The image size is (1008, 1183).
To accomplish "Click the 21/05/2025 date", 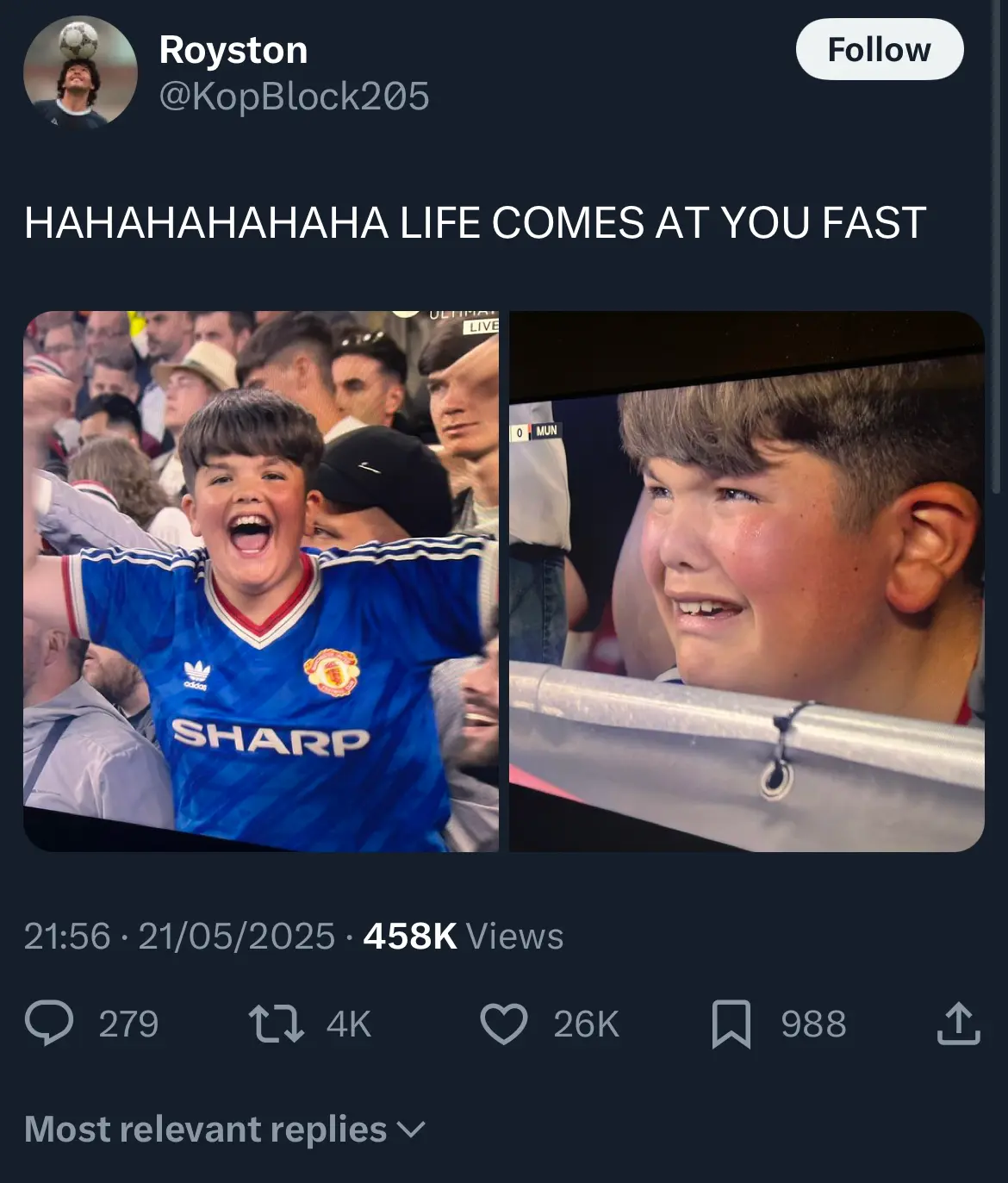I will 236,936.
